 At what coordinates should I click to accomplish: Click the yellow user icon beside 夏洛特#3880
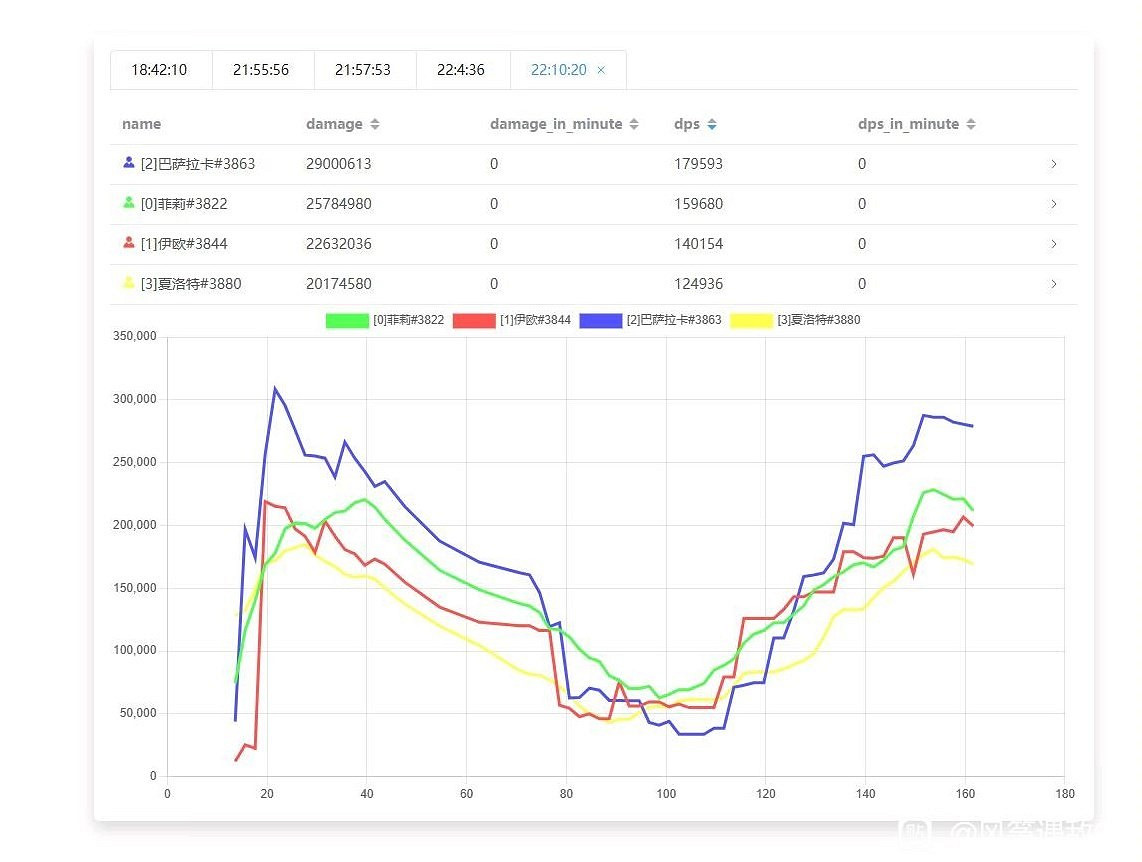129,283
